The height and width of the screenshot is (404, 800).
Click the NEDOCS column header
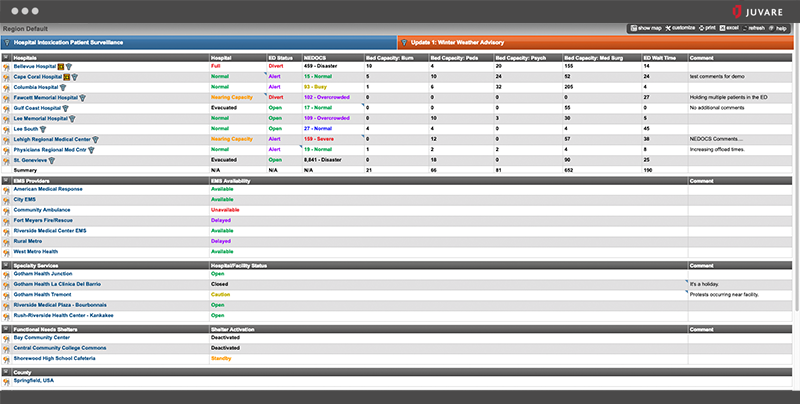pos(333,58)
